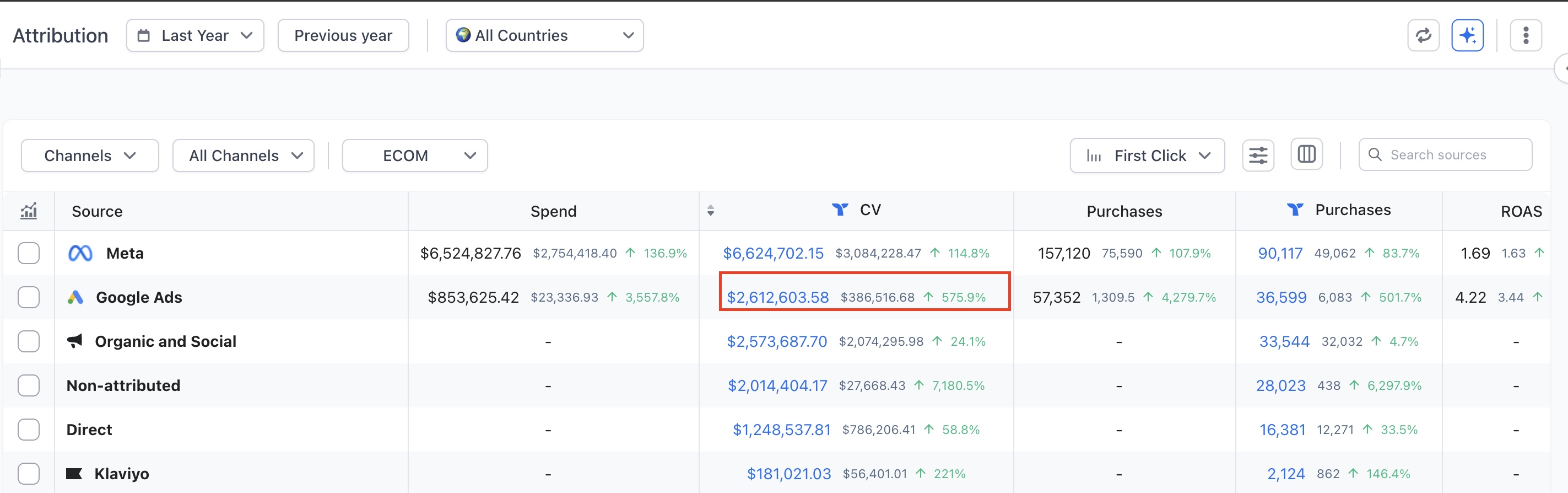Viewport: 1568px width, 493px height.
Task: Expand the Channels dropdown
Action: (x=90, y=156)
